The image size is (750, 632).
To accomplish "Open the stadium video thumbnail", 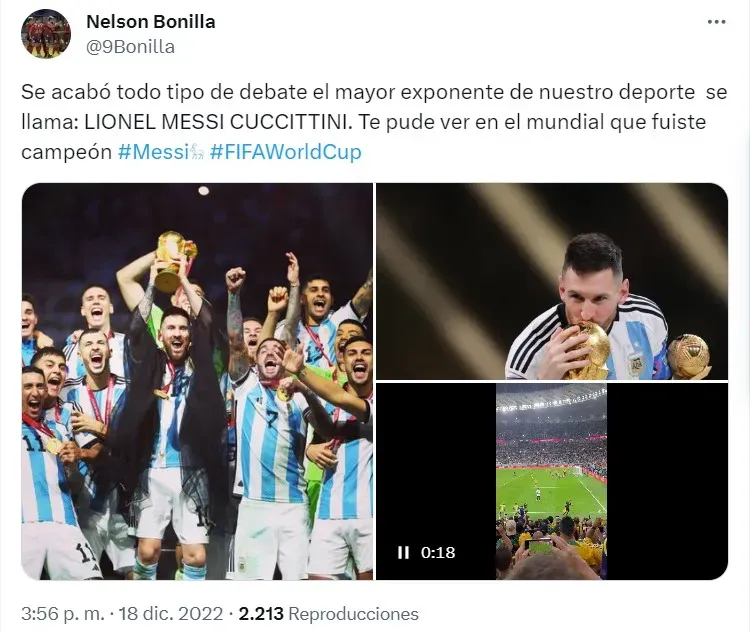I will [x=552, y=481].
